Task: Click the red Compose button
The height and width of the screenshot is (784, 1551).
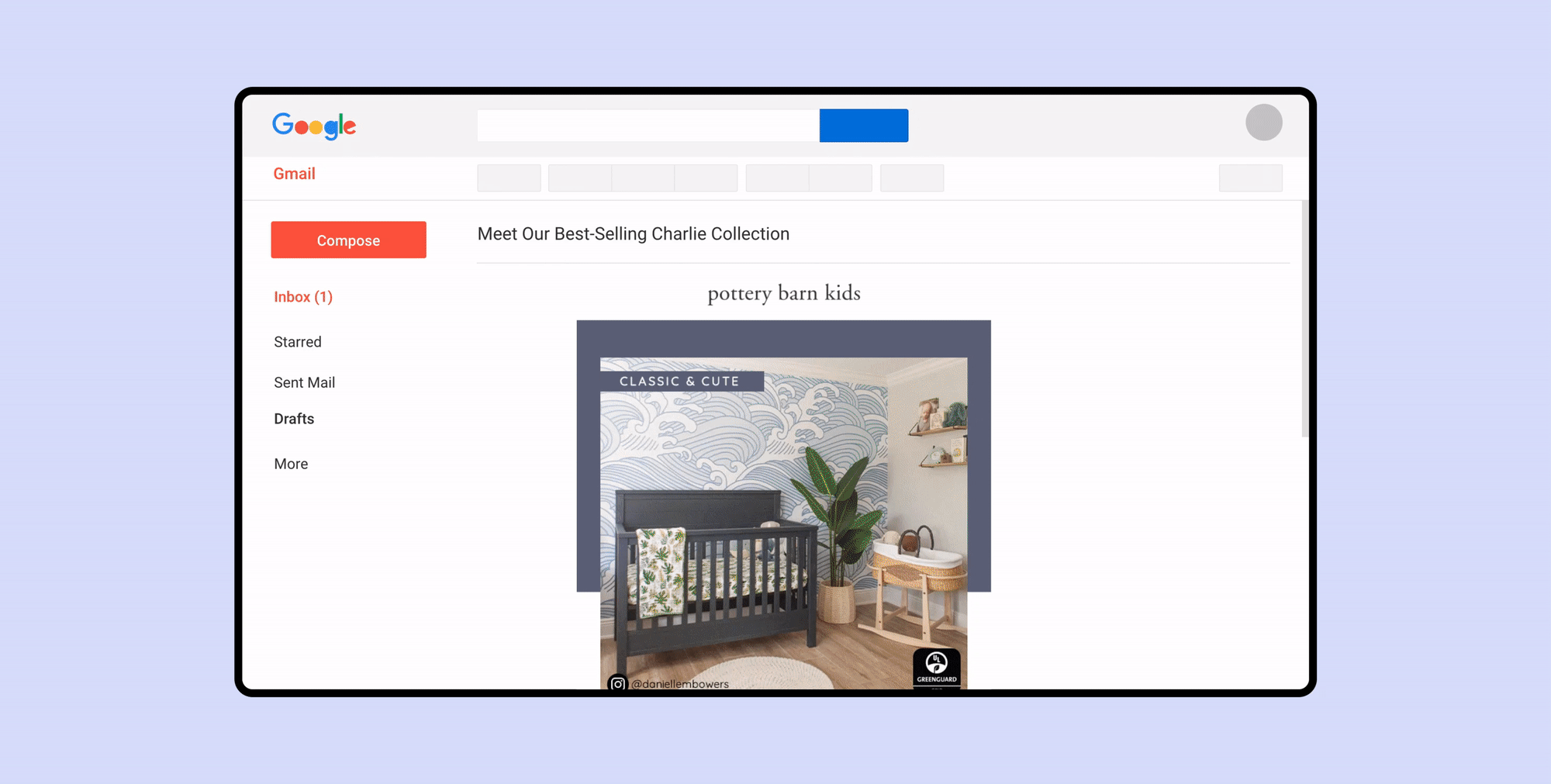Action: [348, 240]
